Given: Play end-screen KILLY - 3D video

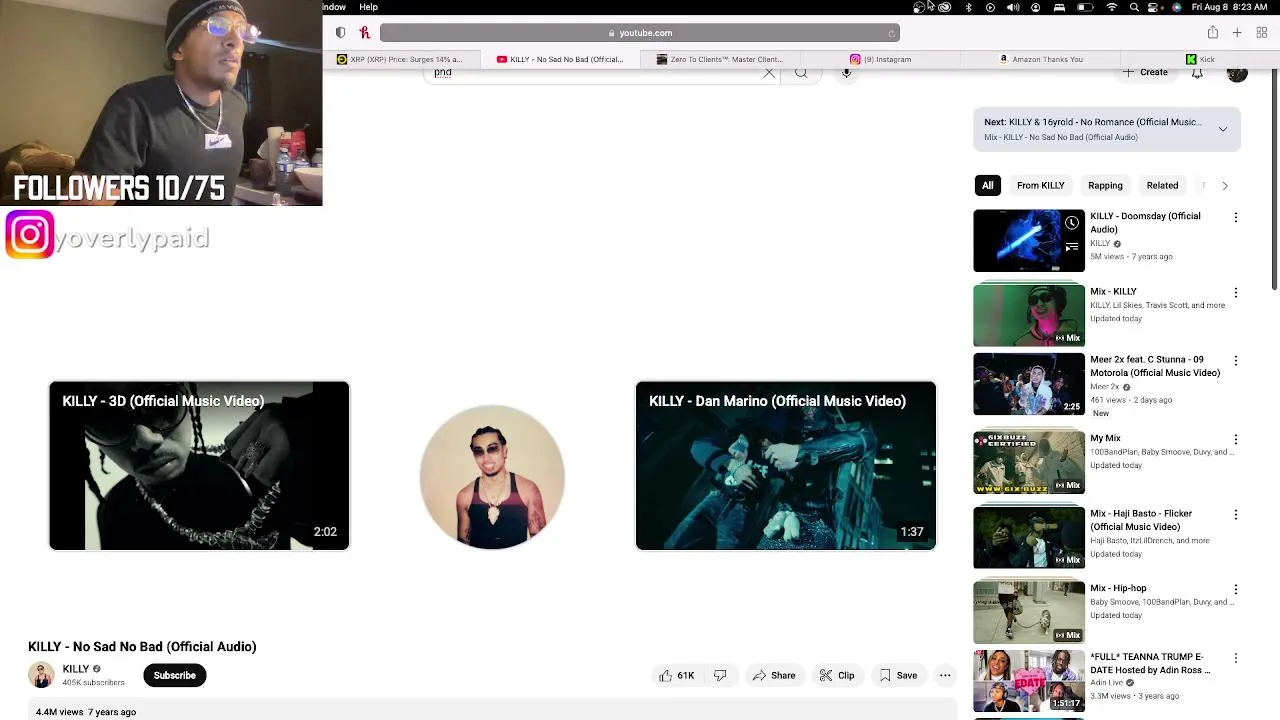Looking at the screenshot, I should [x=199, y=466].
